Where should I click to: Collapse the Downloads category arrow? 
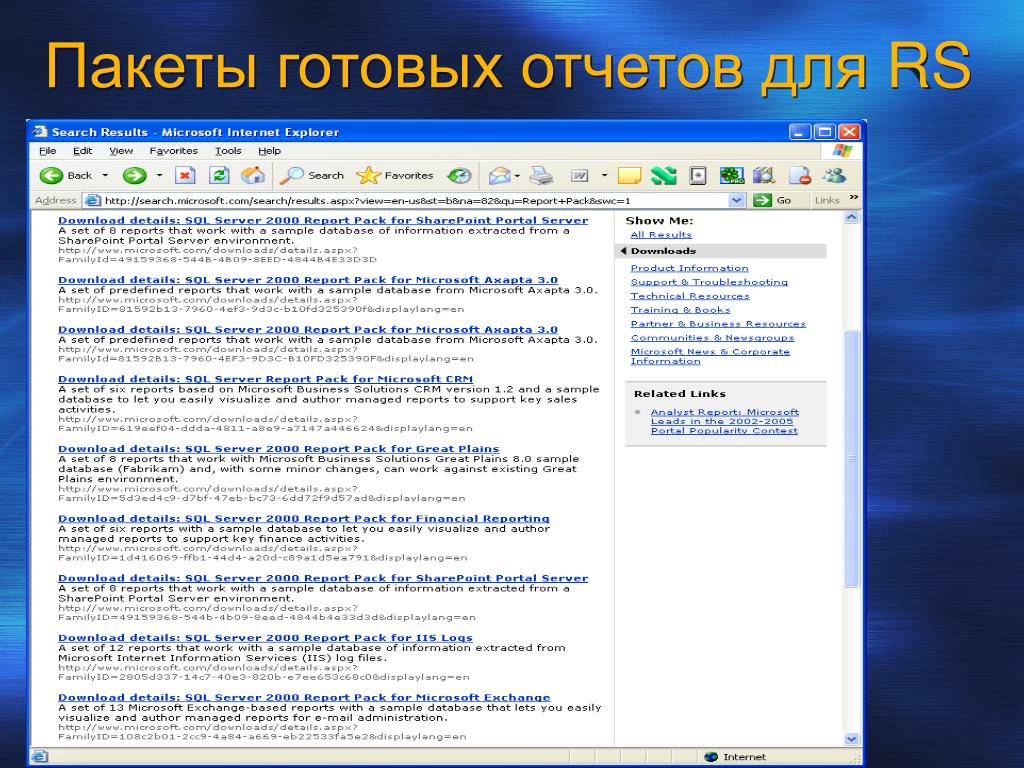(x=623, y=251)
